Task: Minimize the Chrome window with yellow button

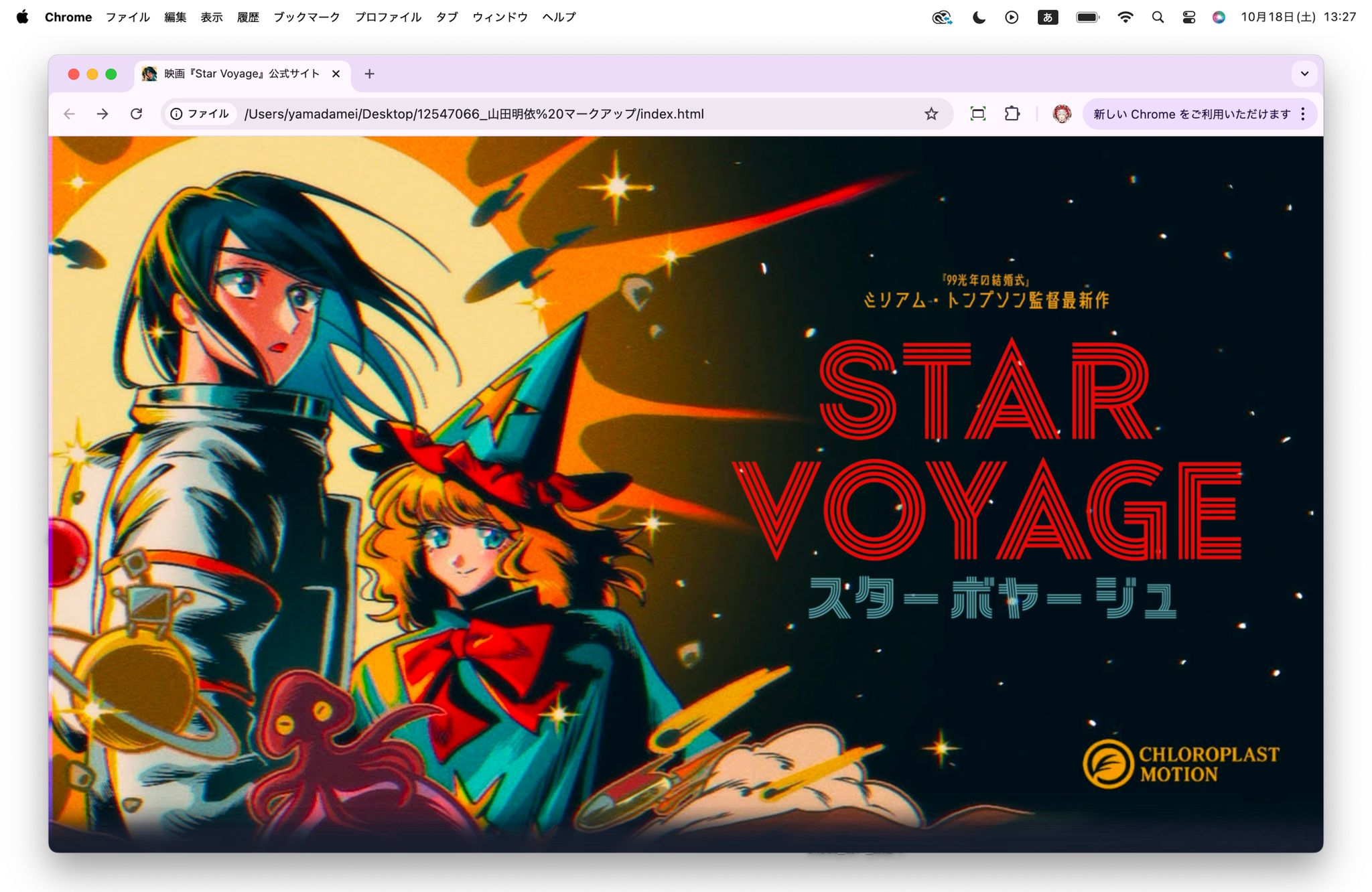Action: (92, 74)
